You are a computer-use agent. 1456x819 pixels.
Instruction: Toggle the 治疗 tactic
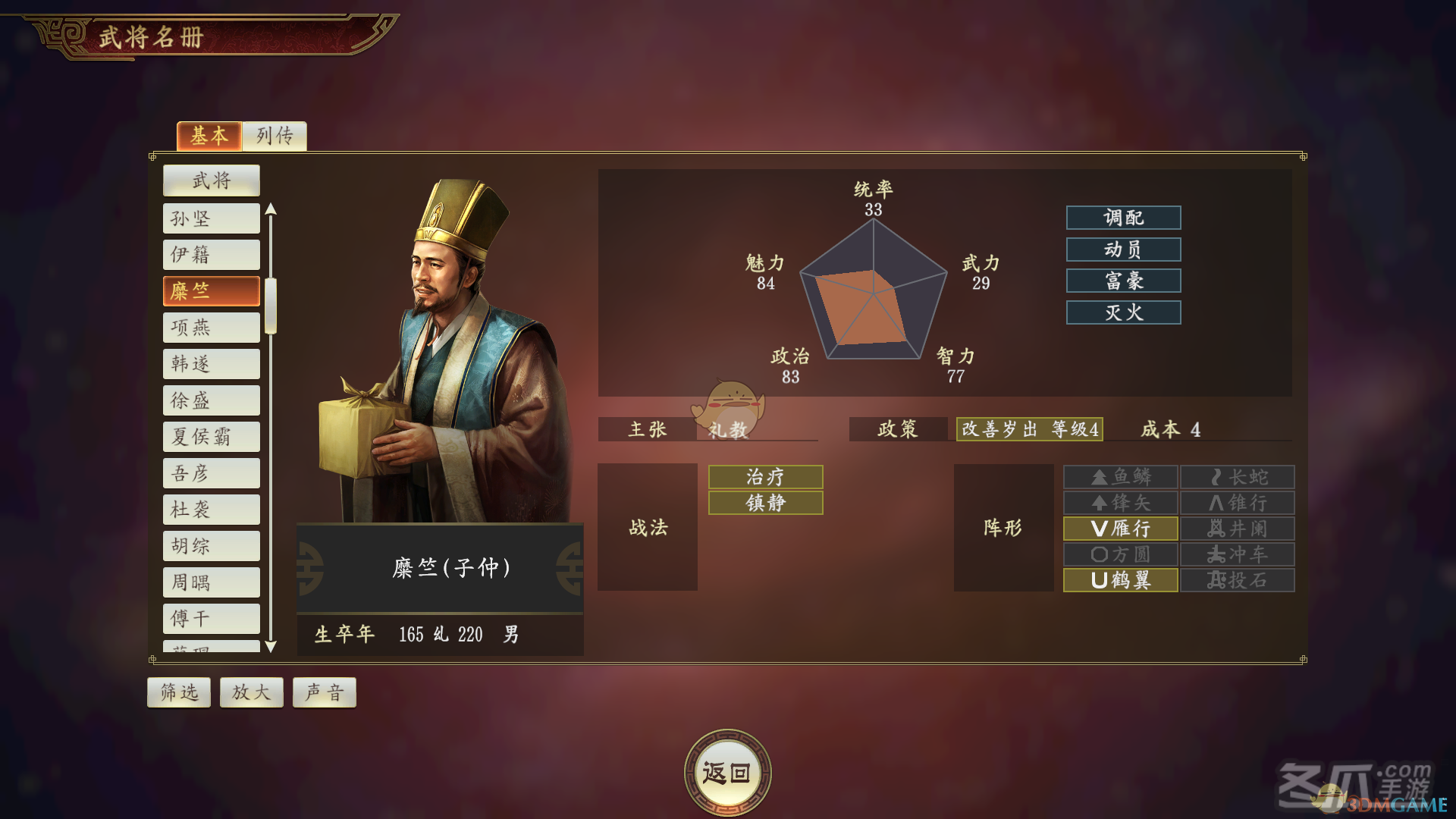coord(765,477)
